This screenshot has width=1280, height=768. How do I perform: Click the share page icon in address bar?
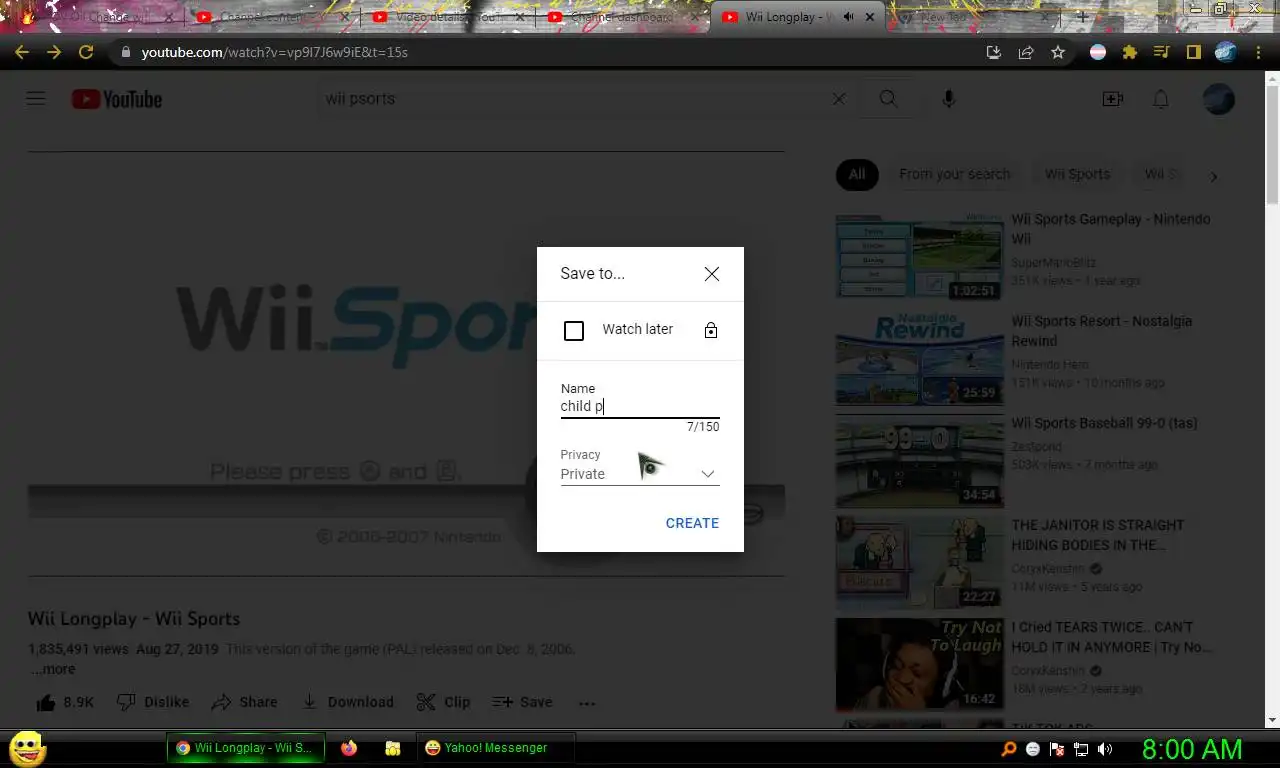coord(1026,52)
